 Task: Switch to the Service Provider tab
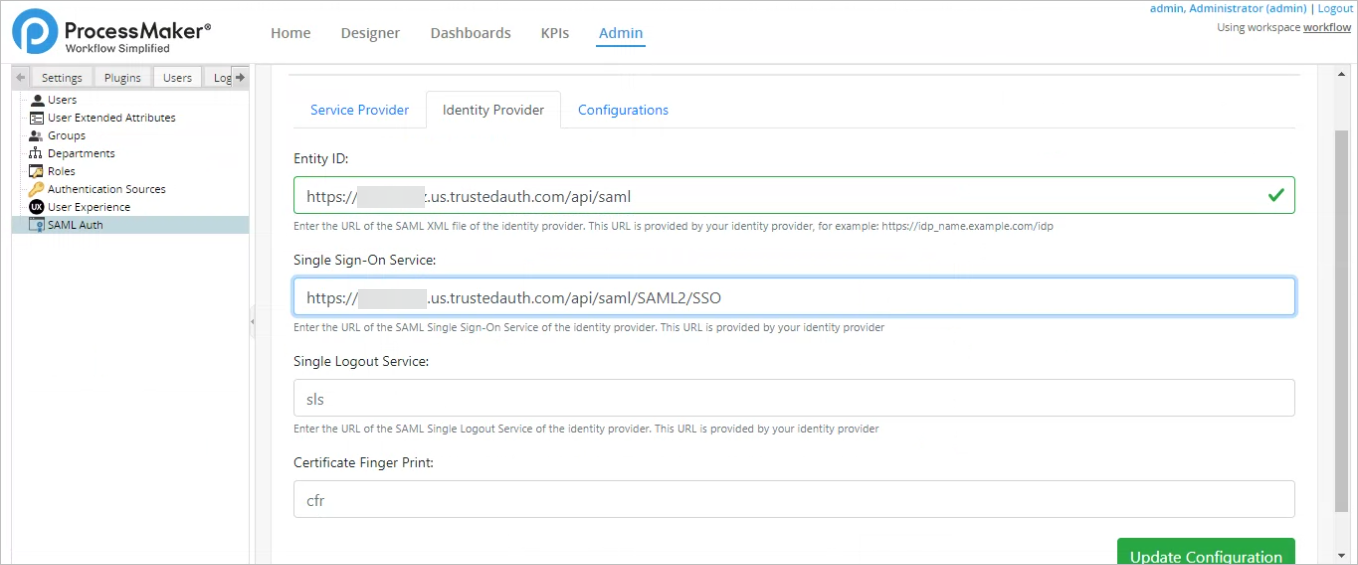[359, 110]
